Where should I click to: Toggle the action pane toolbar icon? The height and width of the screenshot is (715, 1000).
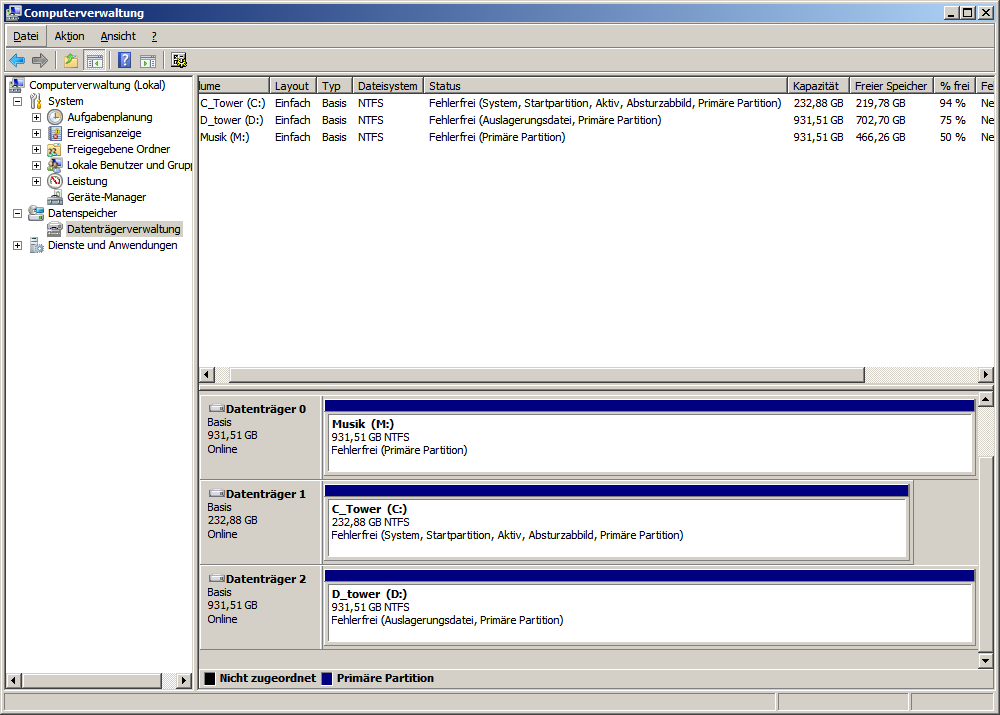tap(148, 61)
